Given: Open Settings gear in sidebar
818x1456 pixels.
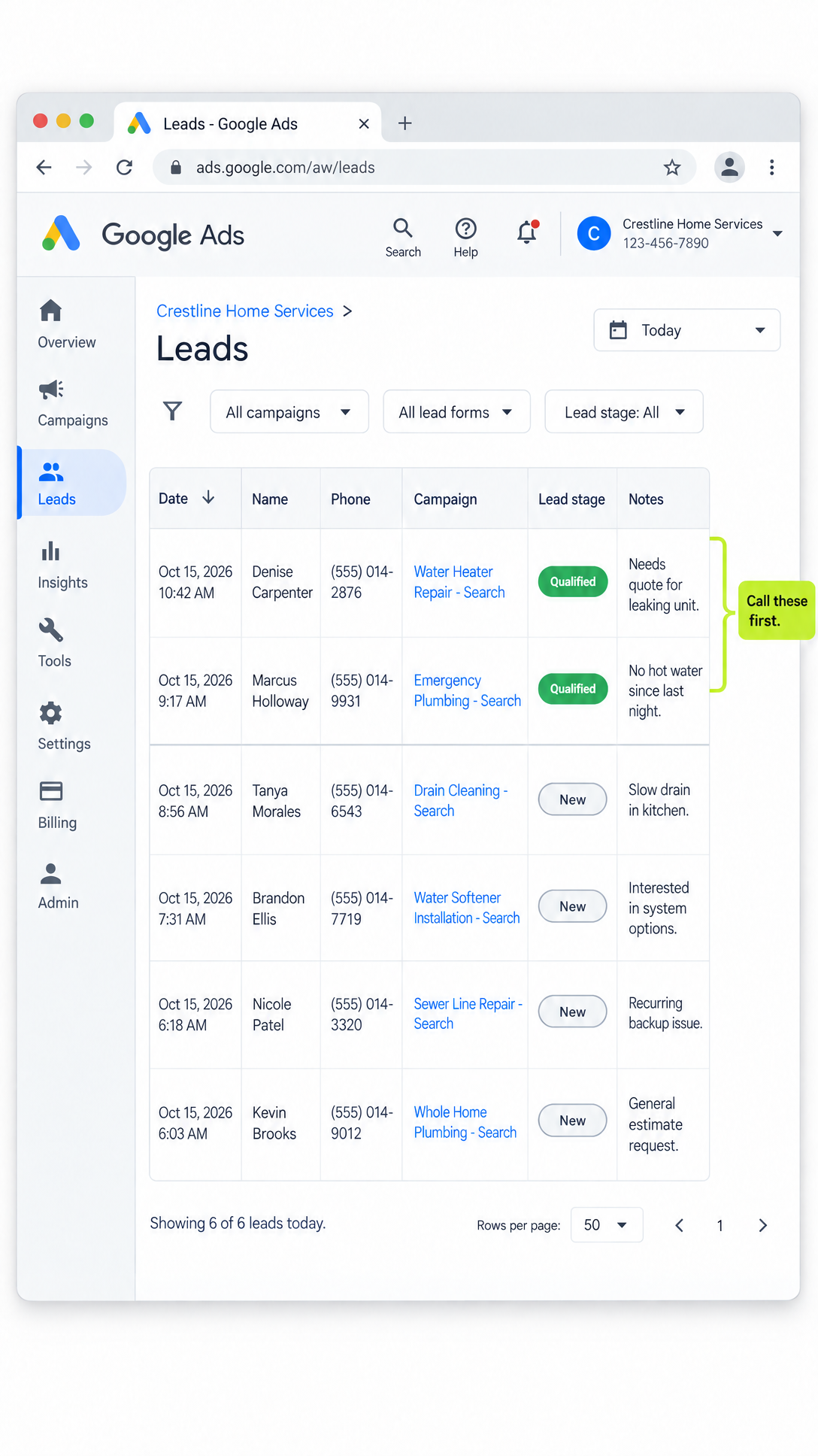Looking at the screenshot, I should pyautogui.click(x=64, y=726).
